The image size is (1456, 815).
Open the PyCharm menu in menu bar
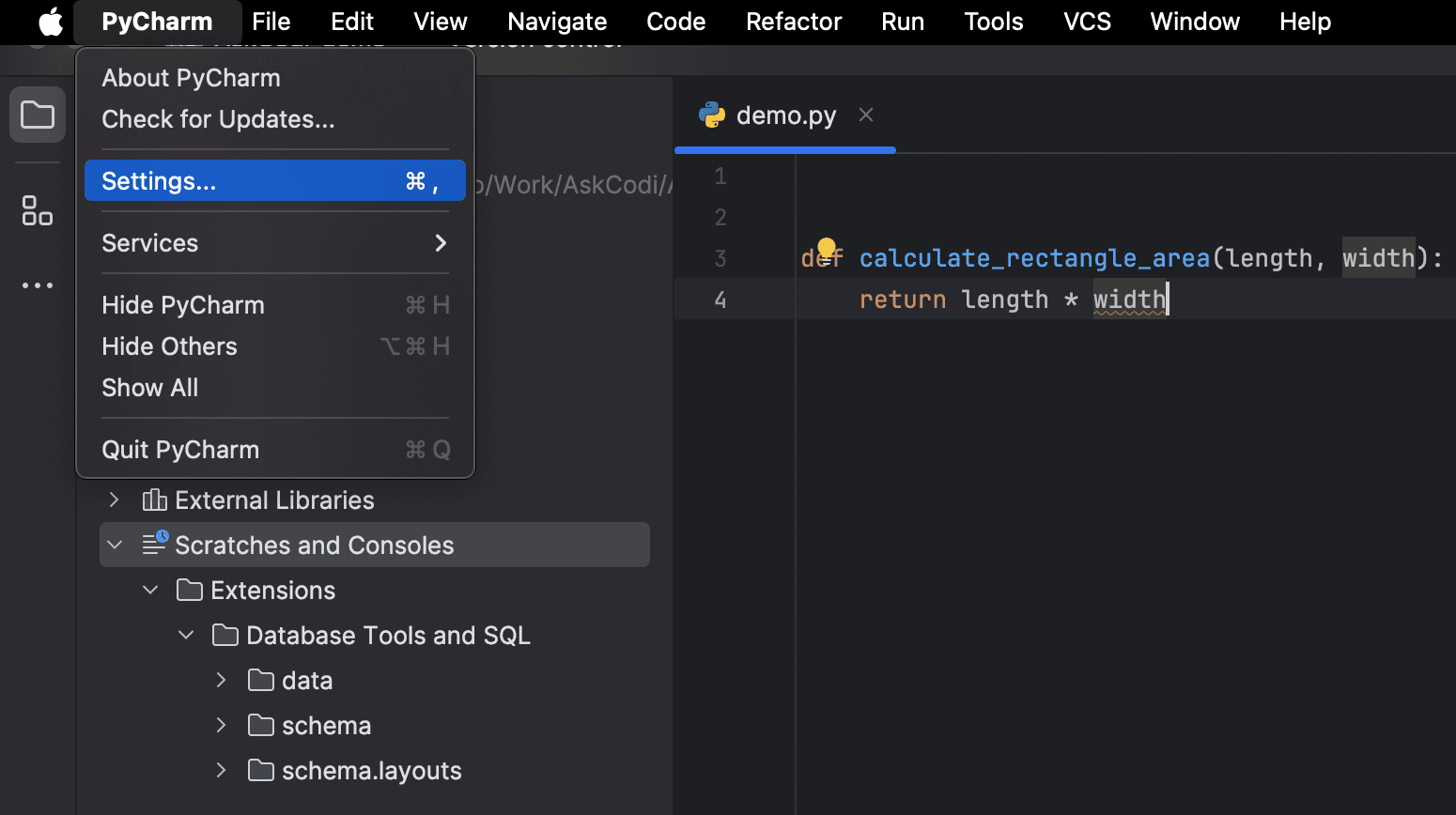click(x=157, y=22)
